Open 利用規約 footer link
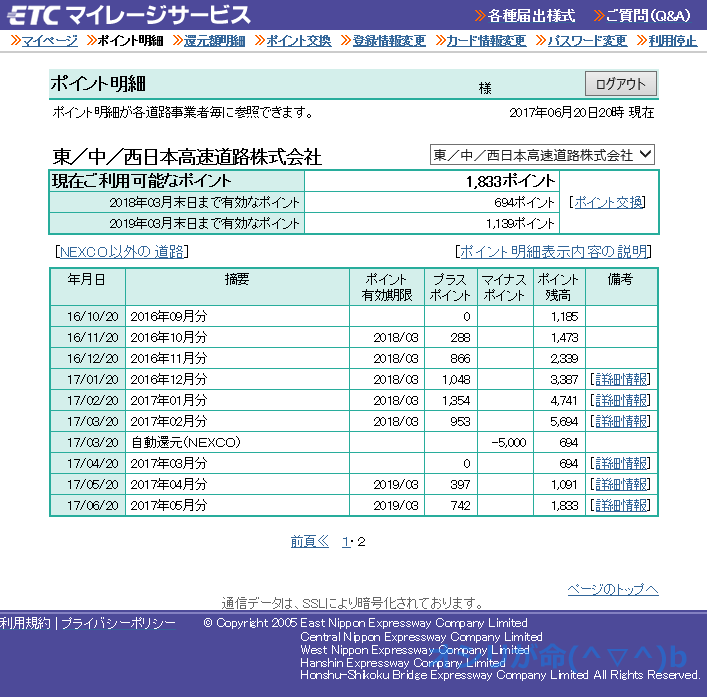This screenshot has width=707, height=697. pyautogui.click(x=25, y=623)
